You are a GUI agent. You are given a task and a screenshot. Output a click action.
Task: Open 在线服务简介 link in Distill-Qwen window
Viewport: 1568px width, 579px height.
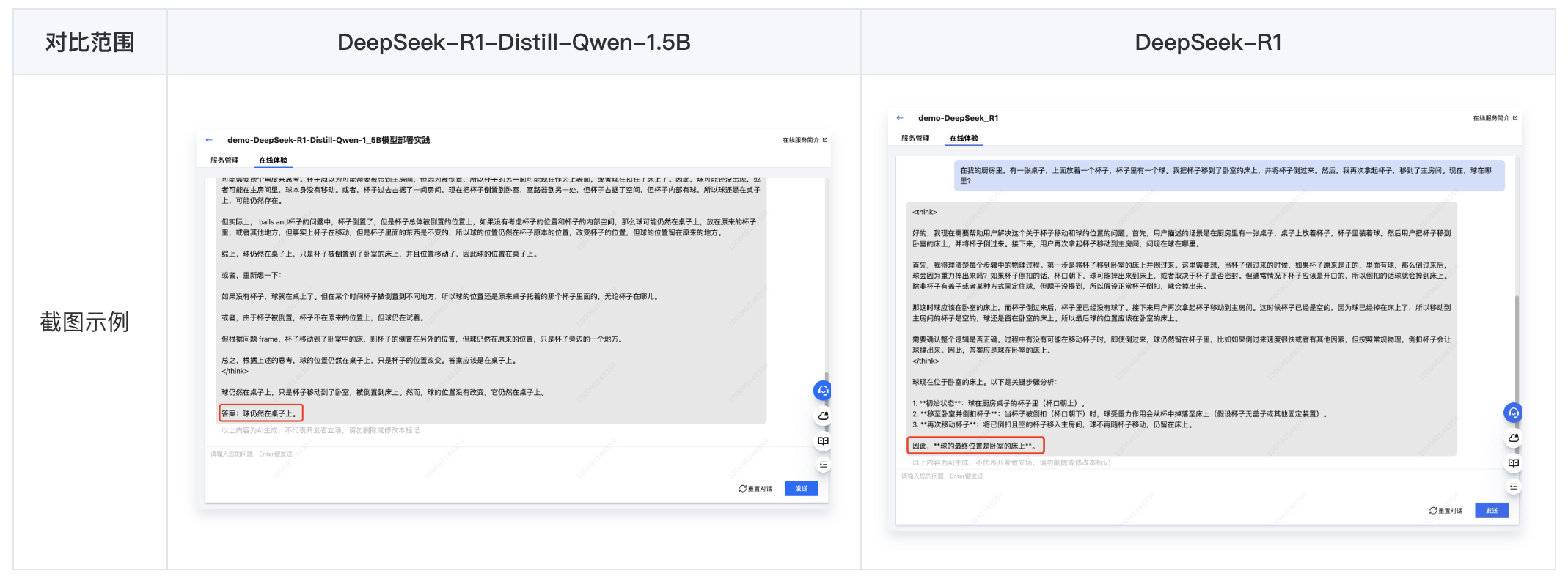tap(805, 140)
